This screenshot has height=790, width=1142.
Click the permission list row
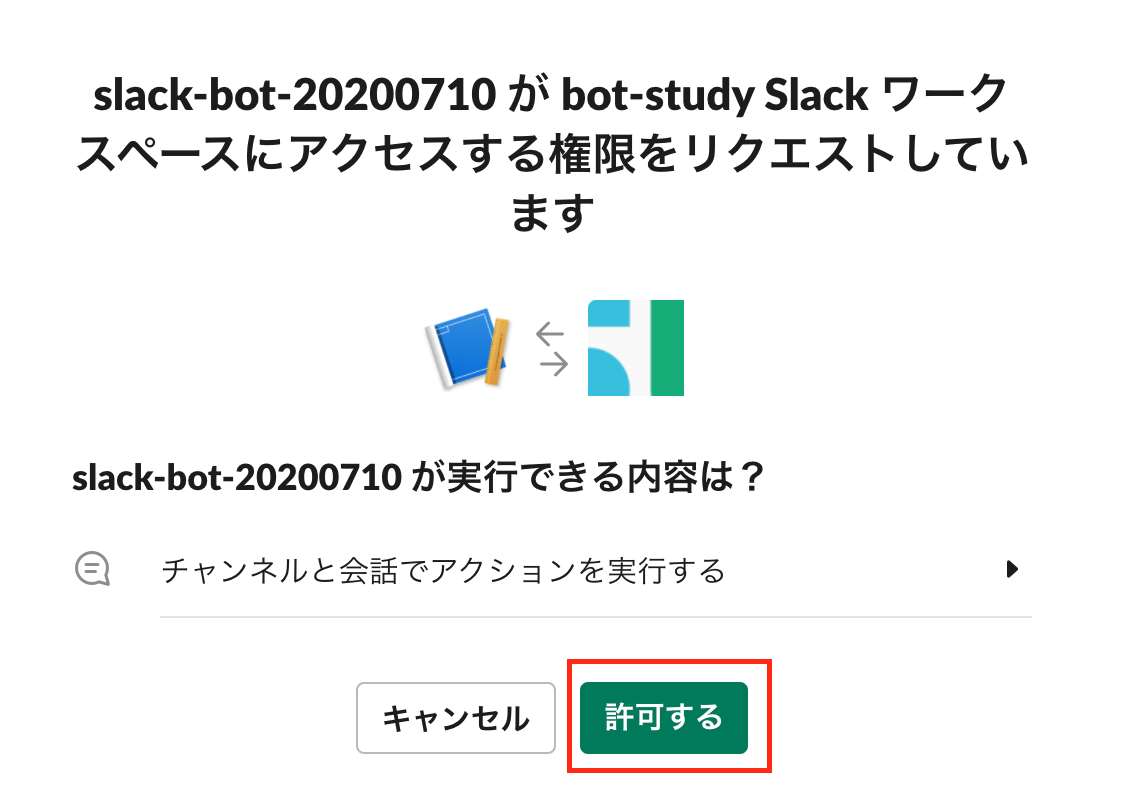[x=550, y=569]
